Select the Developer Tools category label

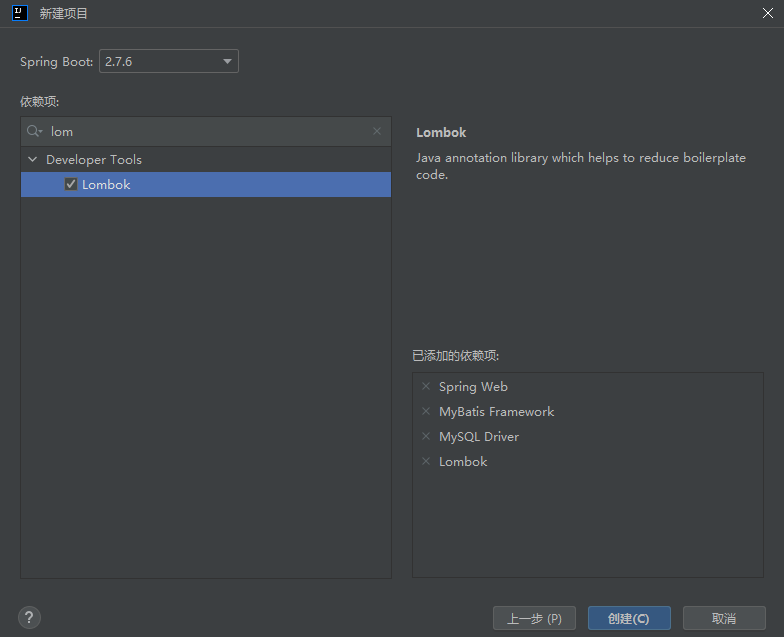(x=94, y=160)
